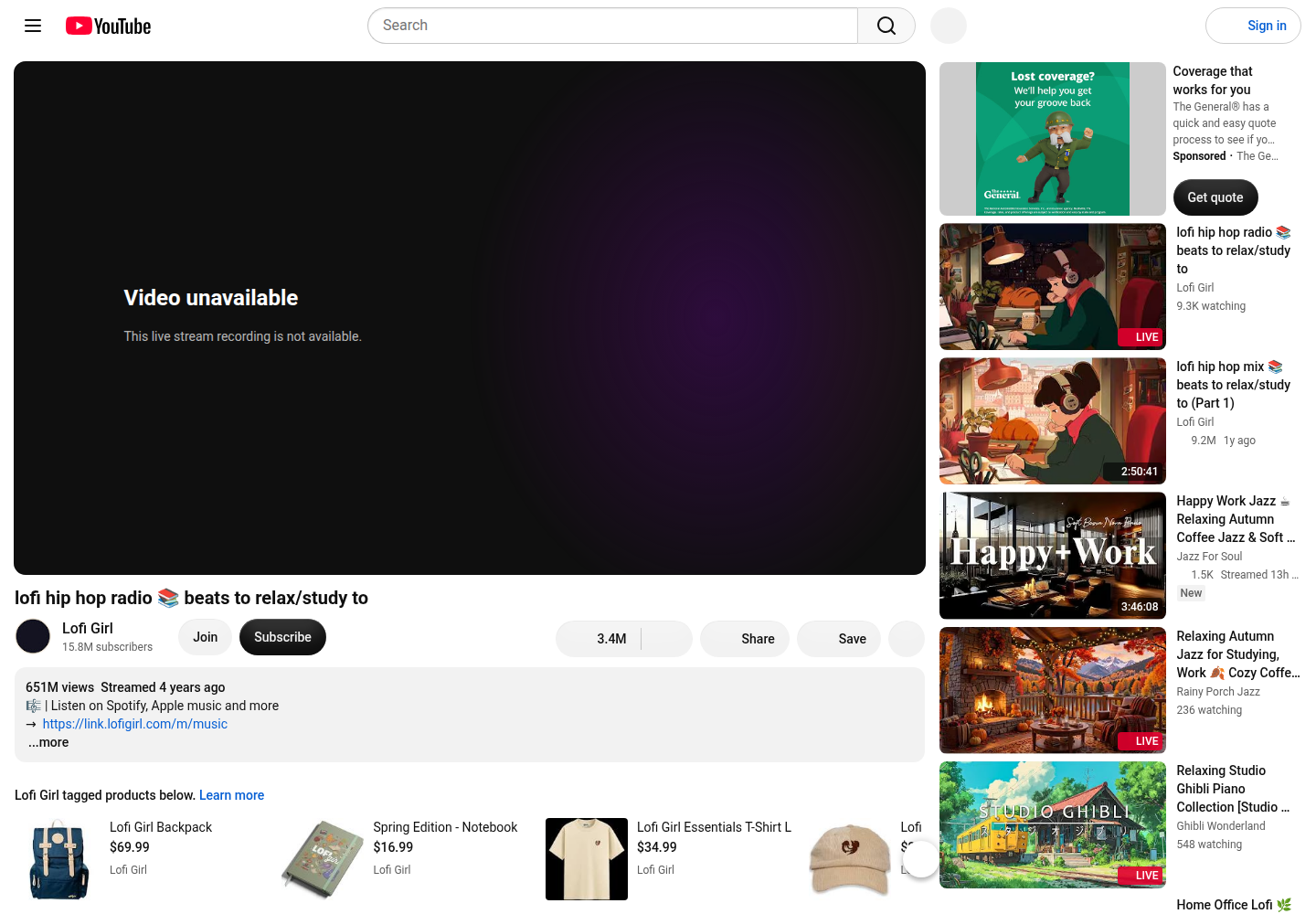The height and width of the screenshot is (914, 1316).
Task: Open lofi hip hop radio live thumbnail
Action: [1053, 287]
